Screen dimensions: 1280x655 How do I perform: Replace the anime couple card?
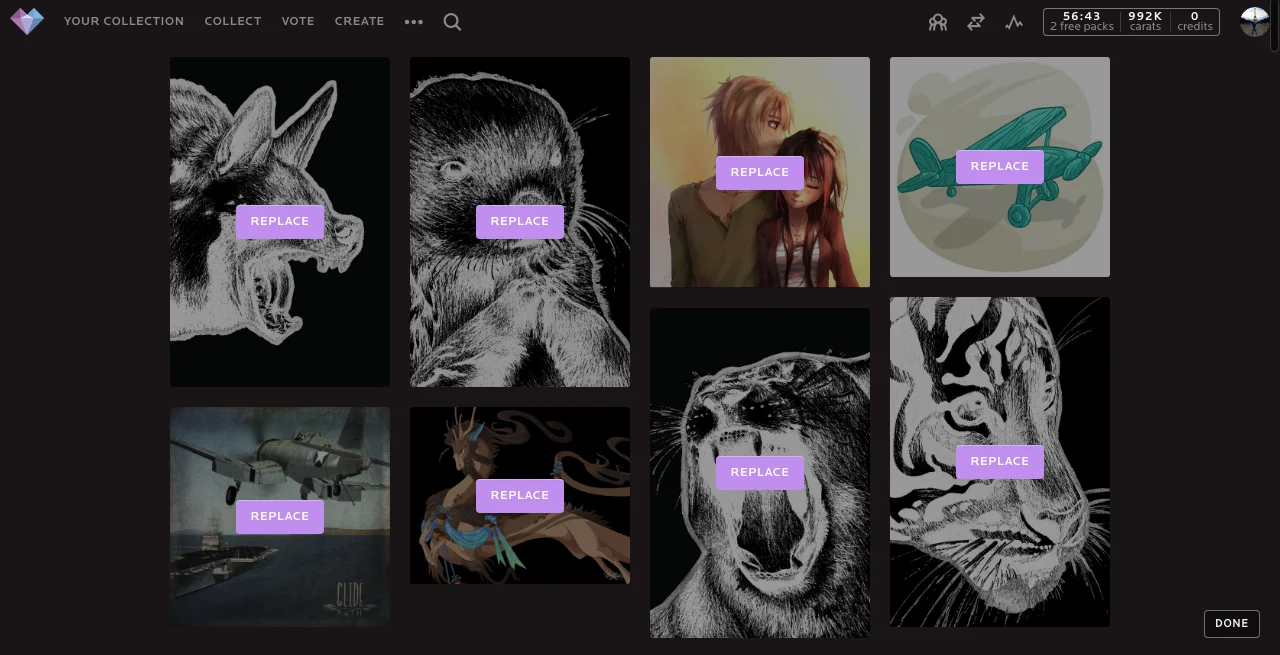(760, 172)
